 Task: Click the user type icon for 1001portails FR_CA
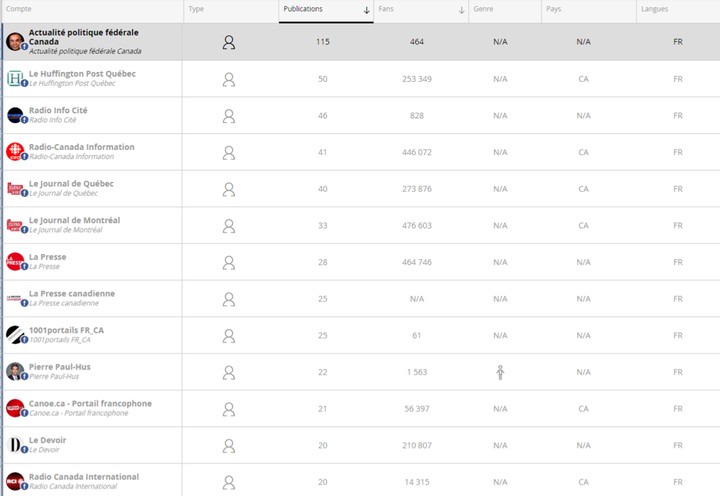tap(229, 336)
